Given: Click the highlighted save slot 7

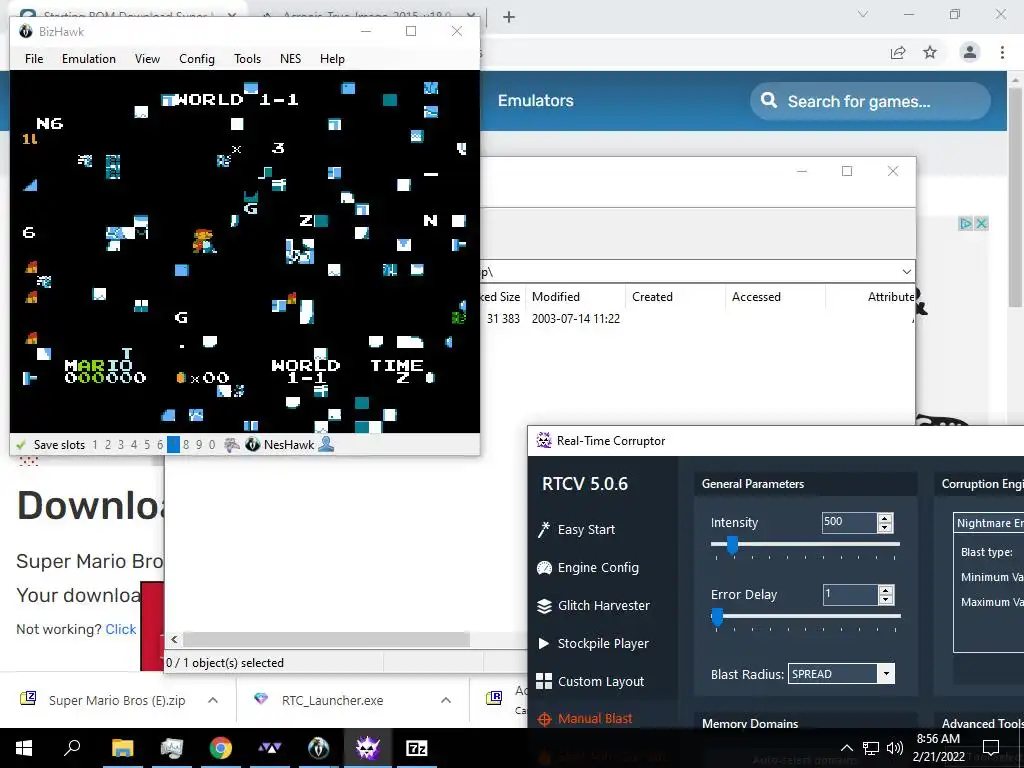Looking at the screenshot, I should coord(173,445).
